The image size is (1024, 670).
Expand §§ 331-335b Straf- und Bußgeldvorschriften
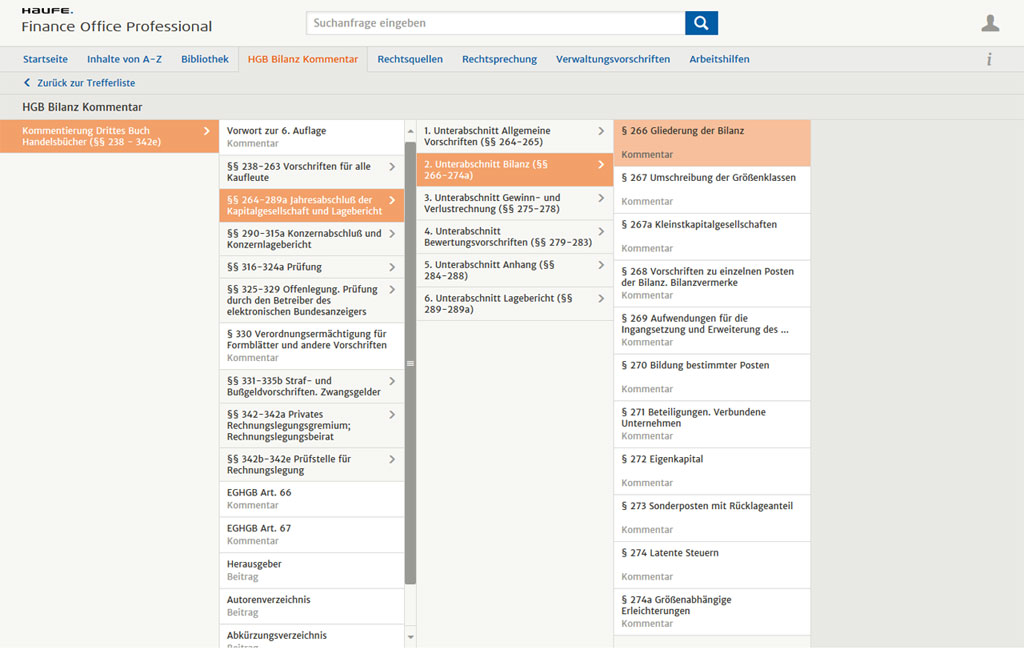click(312, 386)
